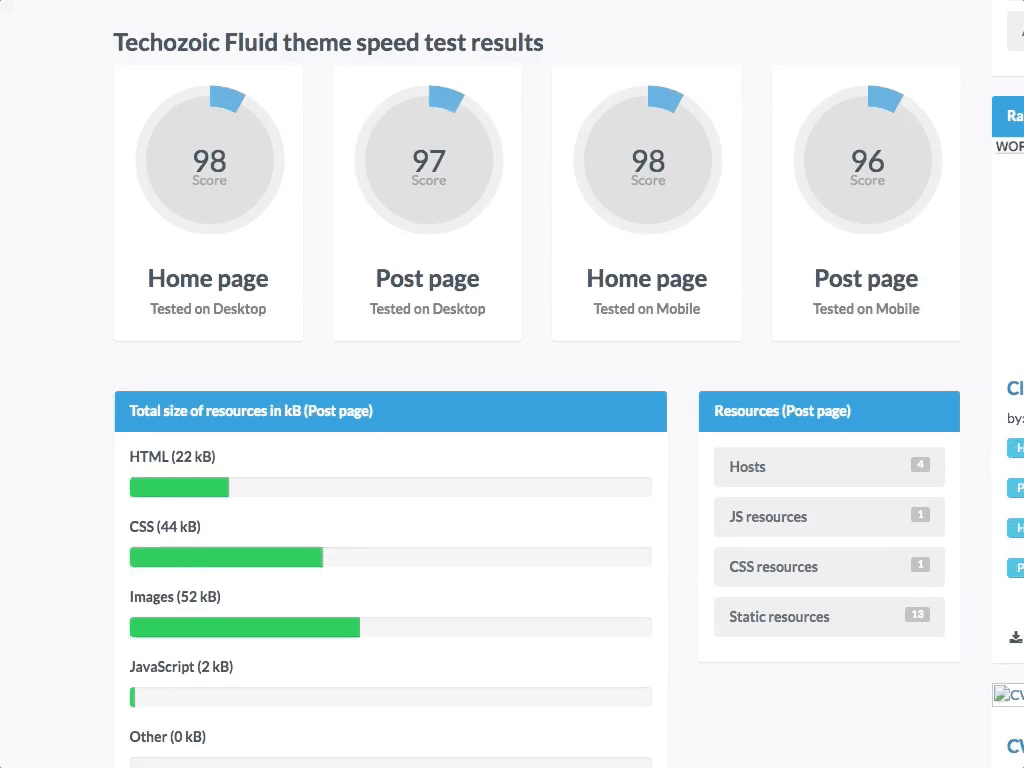Click the 'Post page' title in the Mobile card

click(x=866, y=279)
